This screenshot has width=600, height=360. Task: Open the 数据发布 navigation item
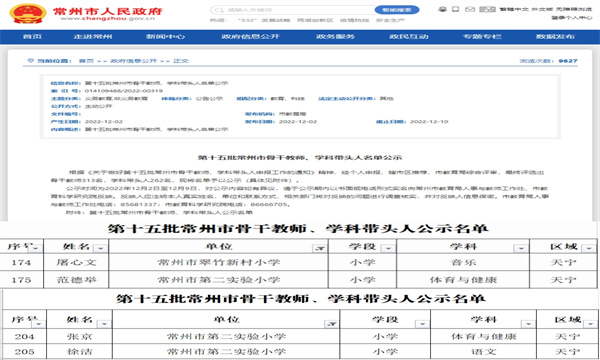[x=555, y=37]
